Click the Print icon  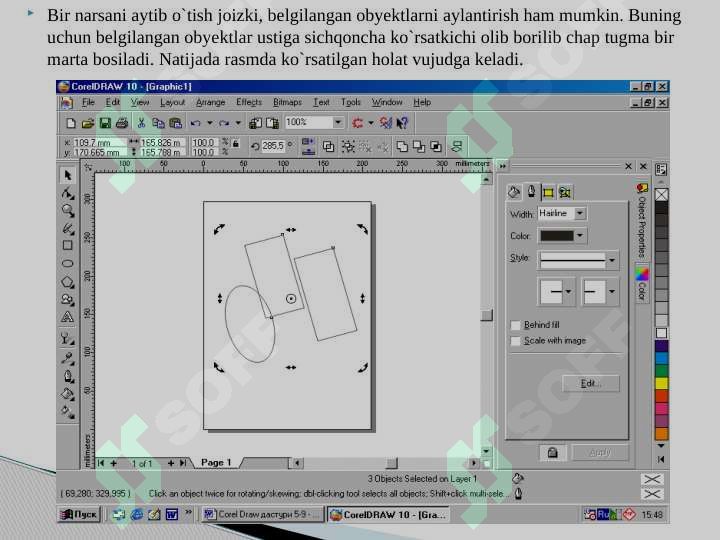coord(122,123)
